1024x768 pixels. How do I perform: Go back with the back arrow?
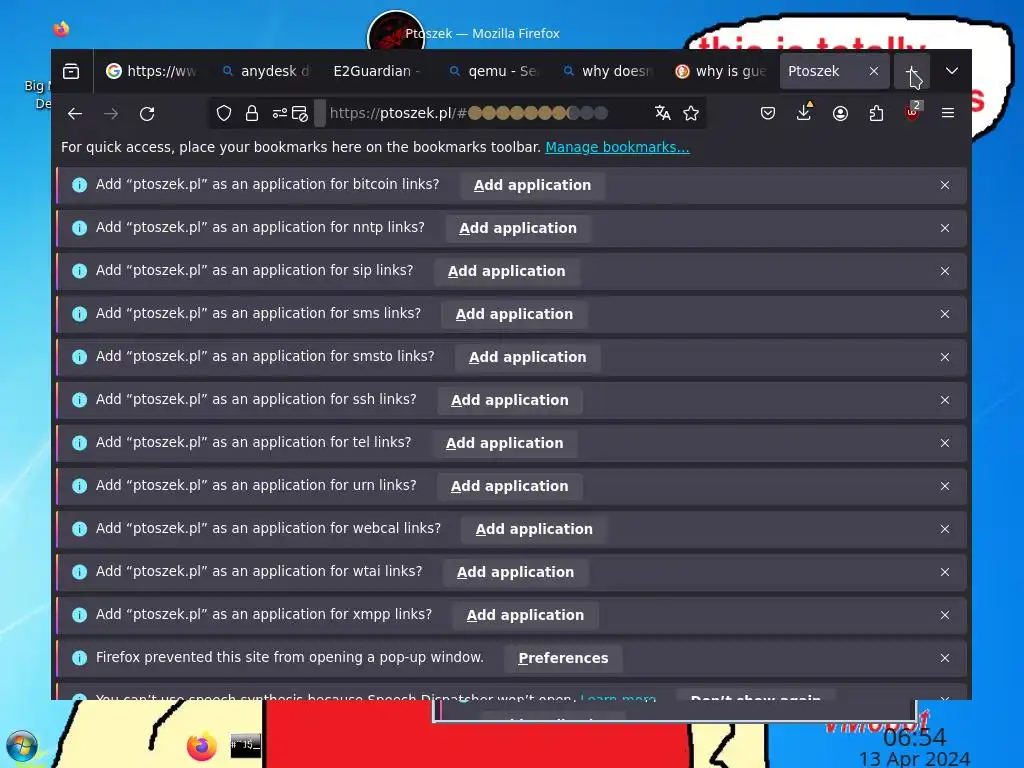coord(75,114)
